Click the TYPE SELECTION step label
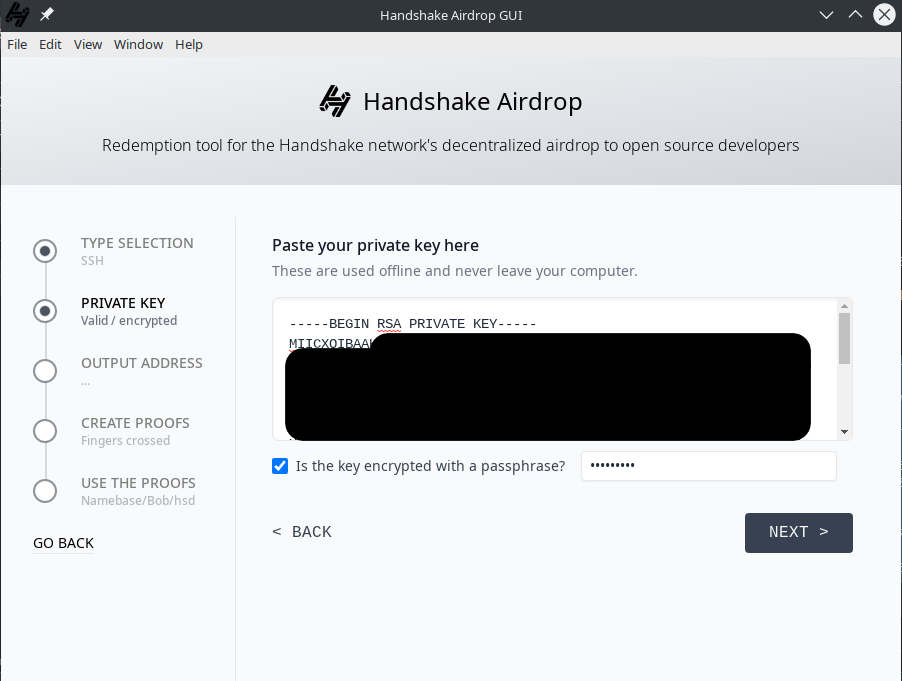The image size is (902, 681). point(137,243)
